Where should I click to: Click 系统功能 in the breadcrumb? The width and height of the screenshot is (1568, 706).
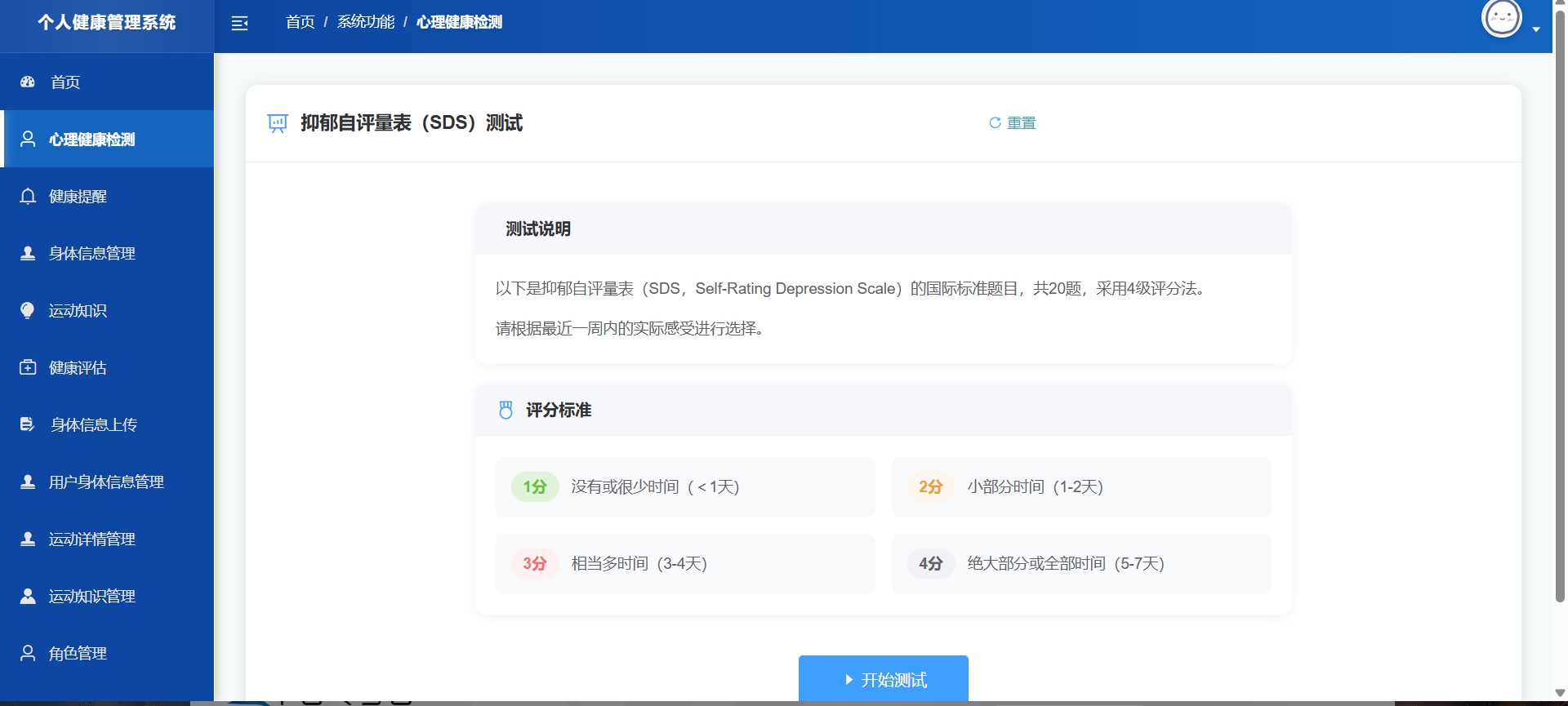(x=366, y=22)
